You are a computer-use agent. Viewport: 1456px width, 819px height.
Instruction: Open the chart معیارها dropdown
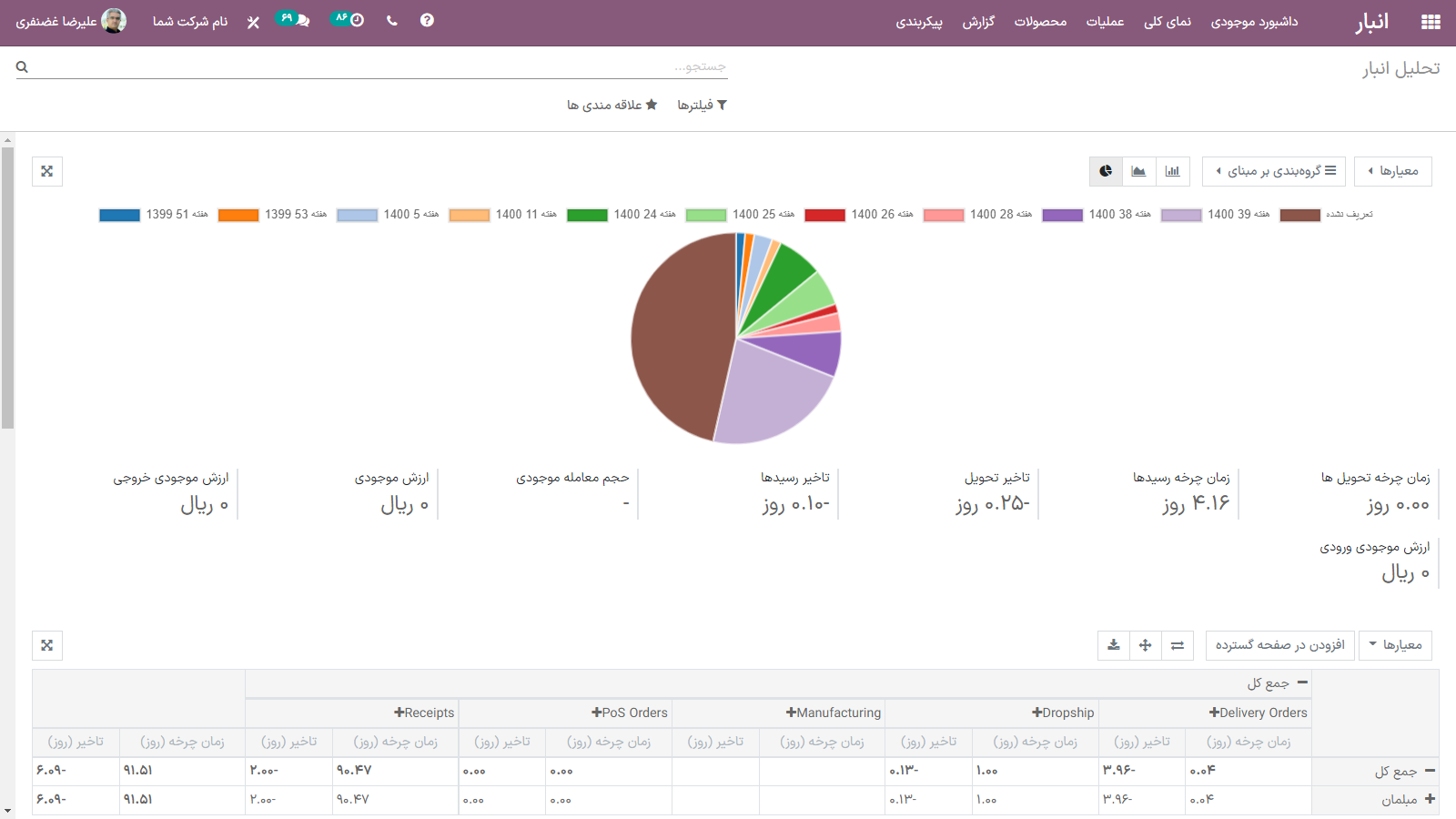click(x=1392, y=171)
